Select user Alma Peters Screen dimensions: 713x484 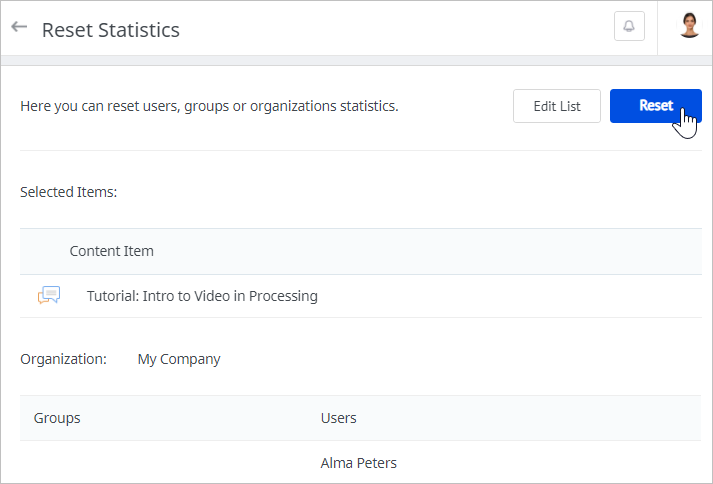[x=358, y=463]
